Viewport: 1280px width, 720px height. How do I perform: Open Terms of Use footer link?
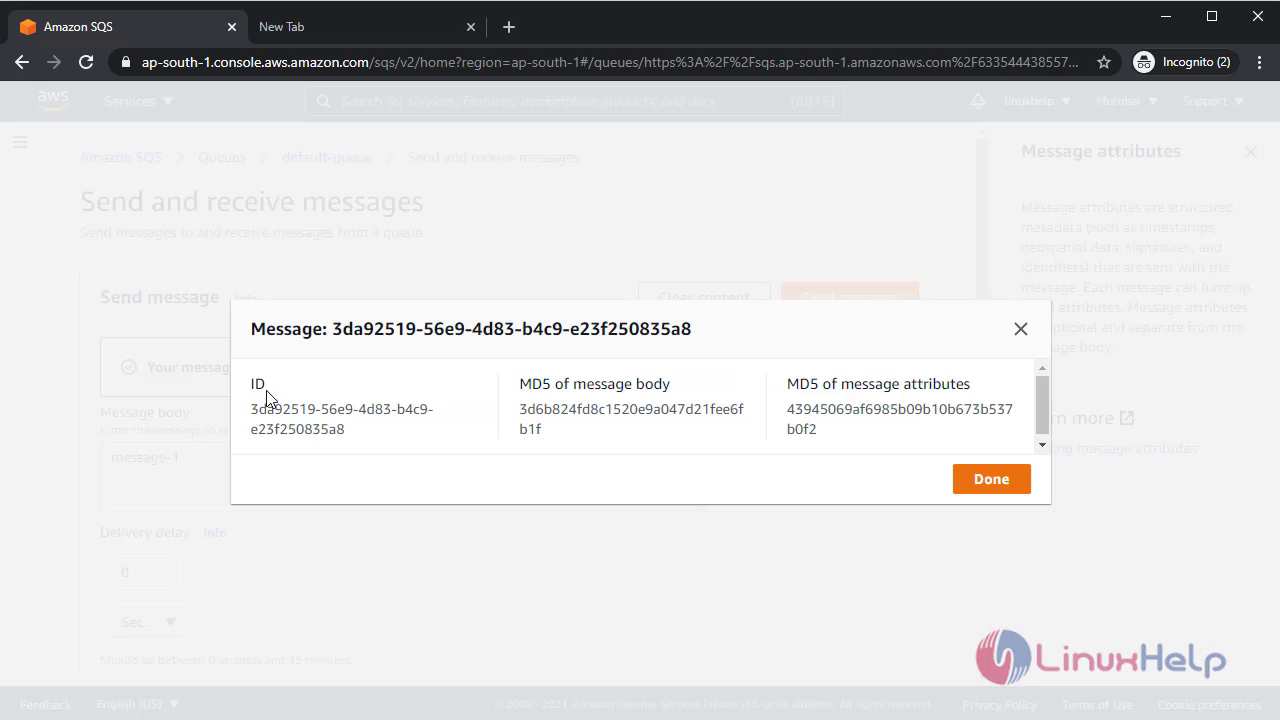coord(1097,704)
